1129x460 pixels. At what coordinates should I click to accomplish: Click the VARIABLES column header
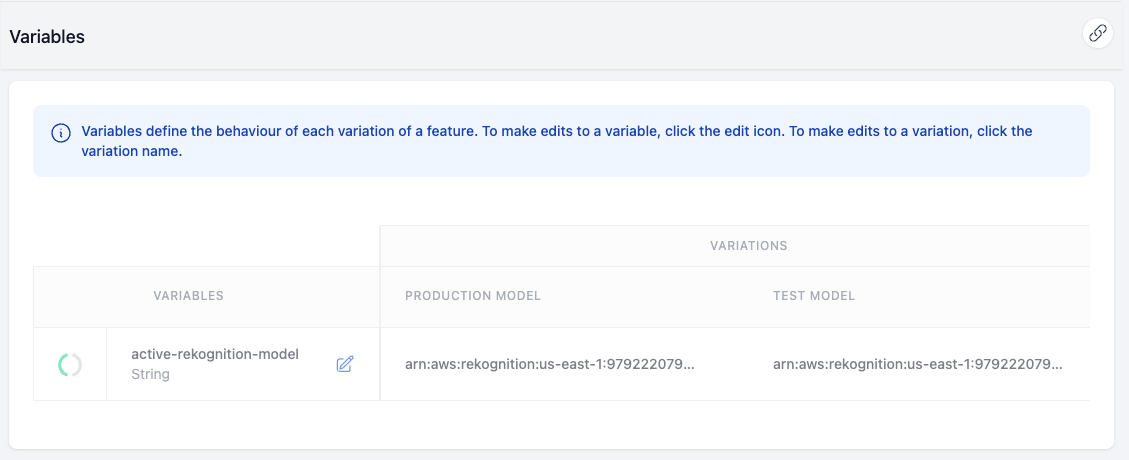point(188,296)
